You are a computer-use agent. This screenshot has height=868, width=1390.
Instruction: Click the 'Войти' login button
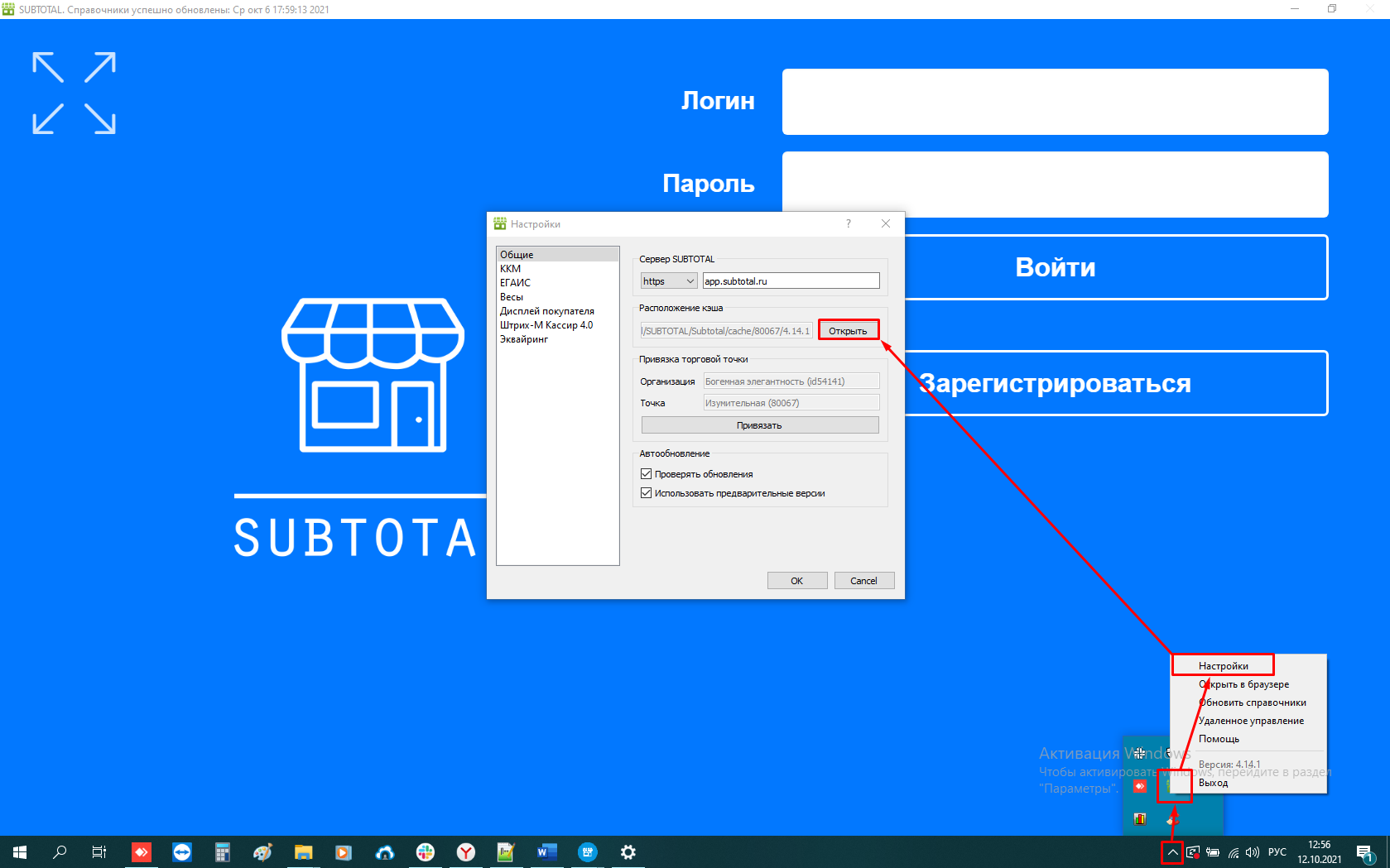1055,267
